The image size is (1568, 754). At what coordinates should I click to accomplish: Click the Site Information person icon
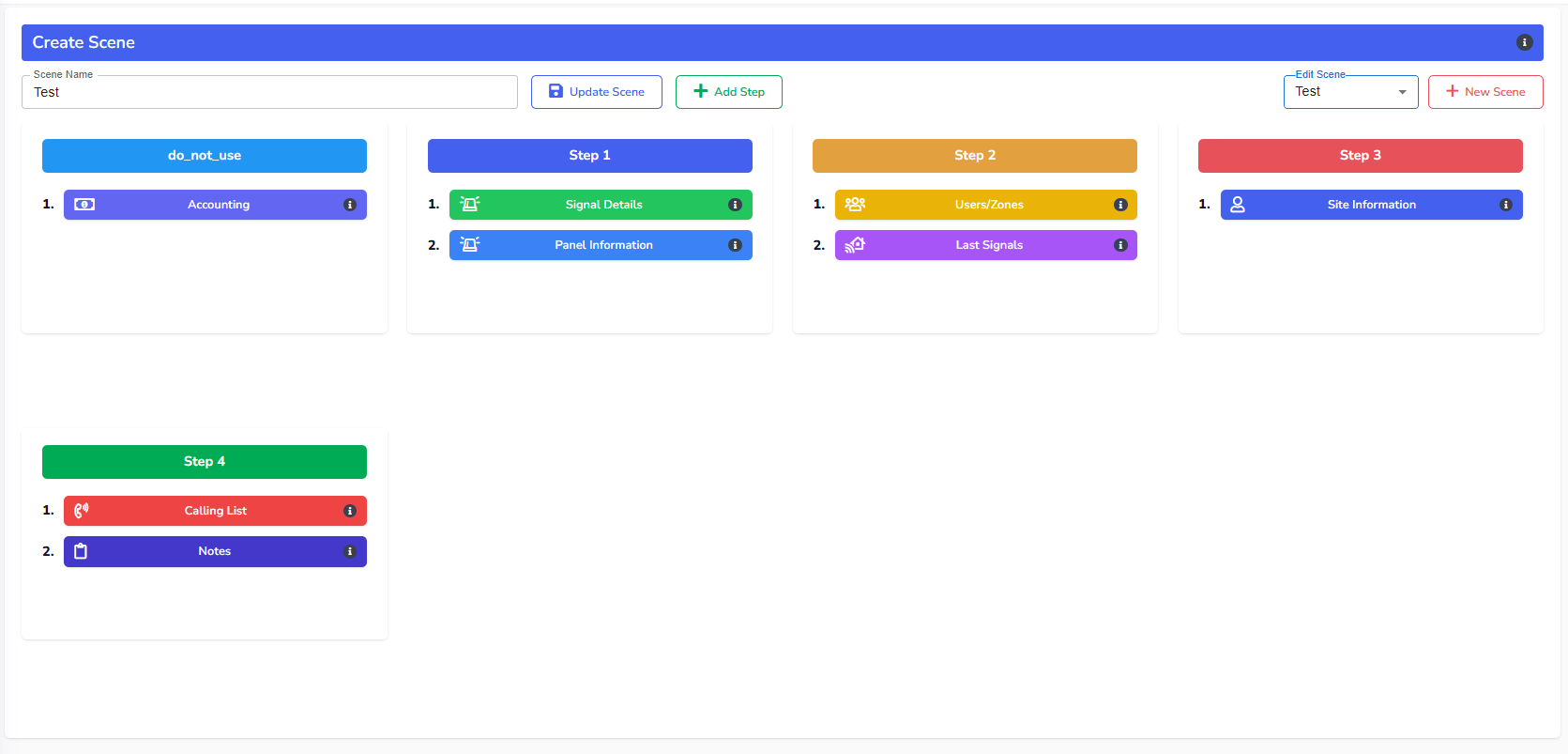pyautogui.click(x=1238, y=205)
